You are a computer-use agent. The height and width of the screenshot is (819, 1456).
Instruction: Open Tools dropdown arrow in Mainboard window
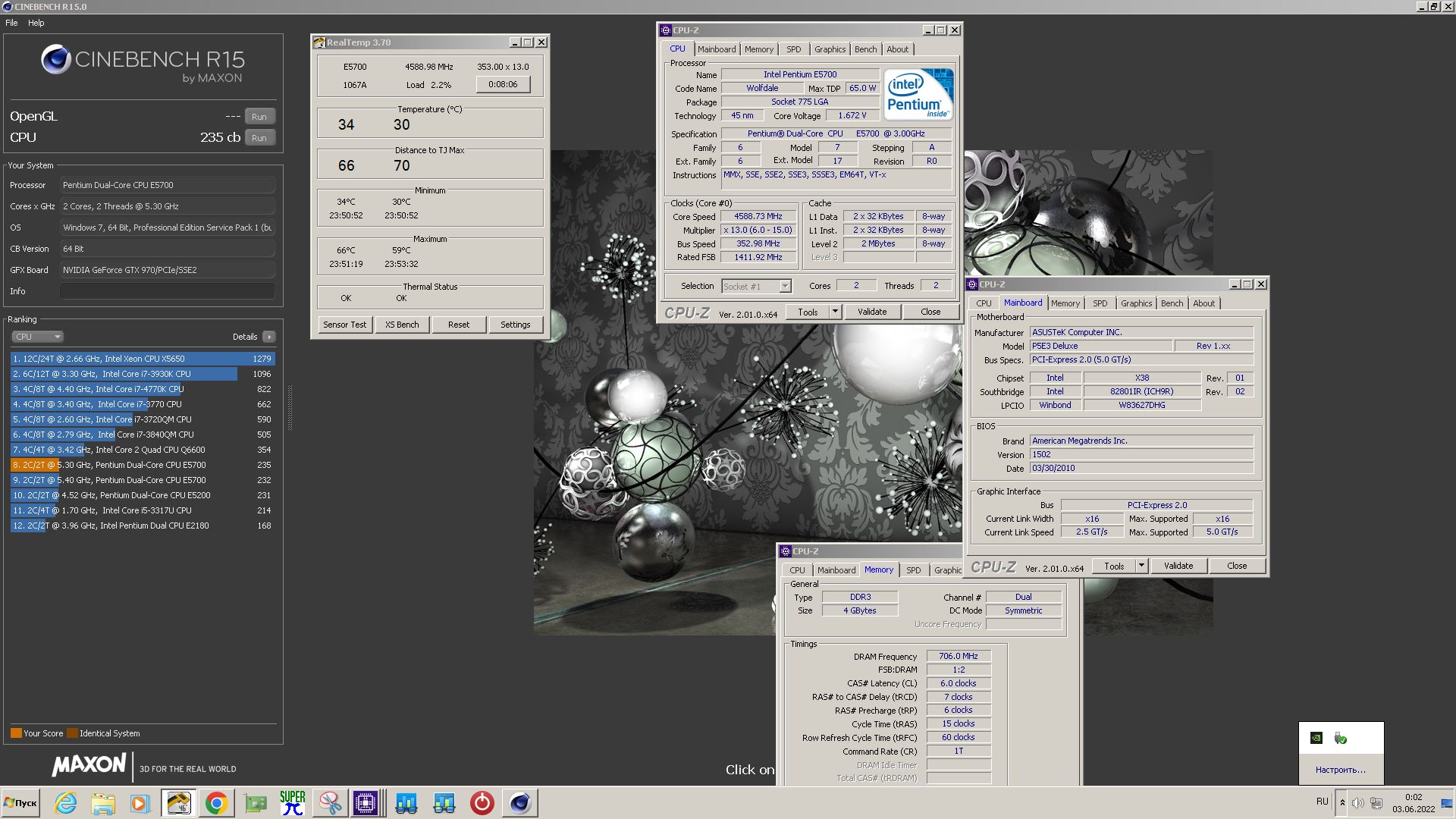click(x=1141, y=566)
